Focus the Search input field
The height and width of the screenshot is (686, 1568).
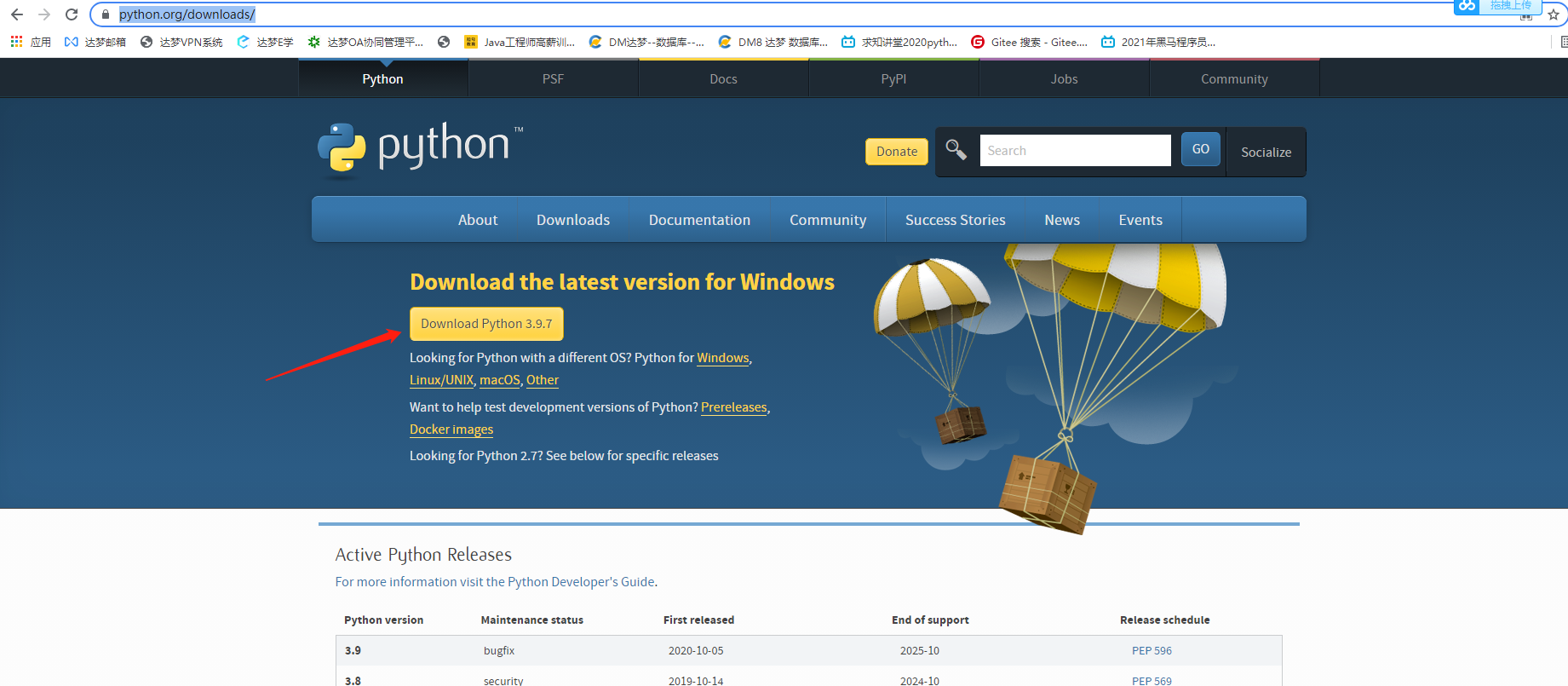click(x=1075, y=150)
